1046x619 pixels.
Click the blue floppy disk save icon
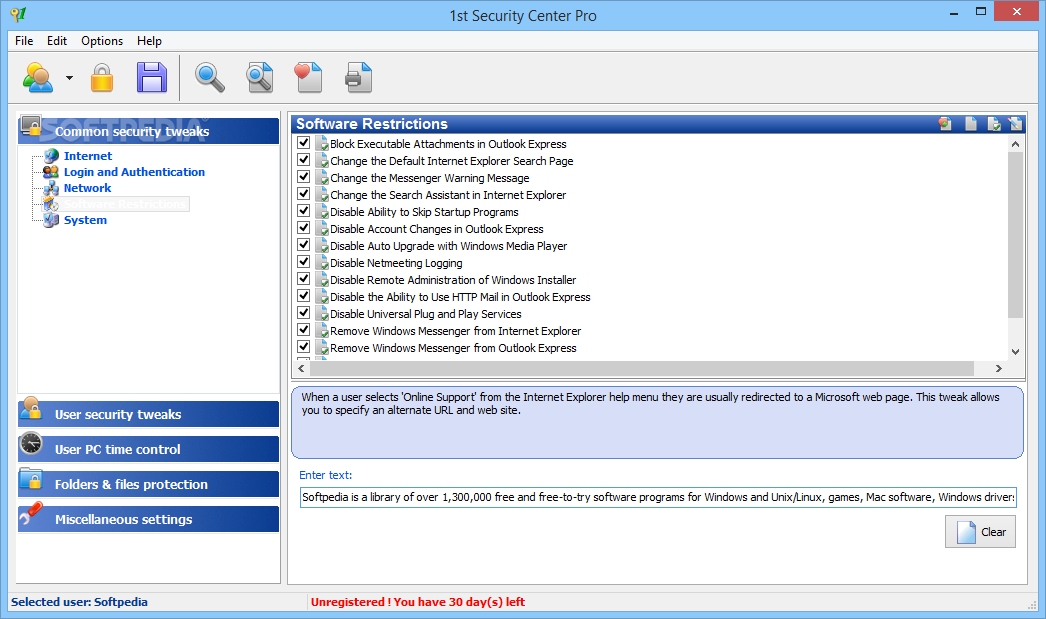[152, 77]
